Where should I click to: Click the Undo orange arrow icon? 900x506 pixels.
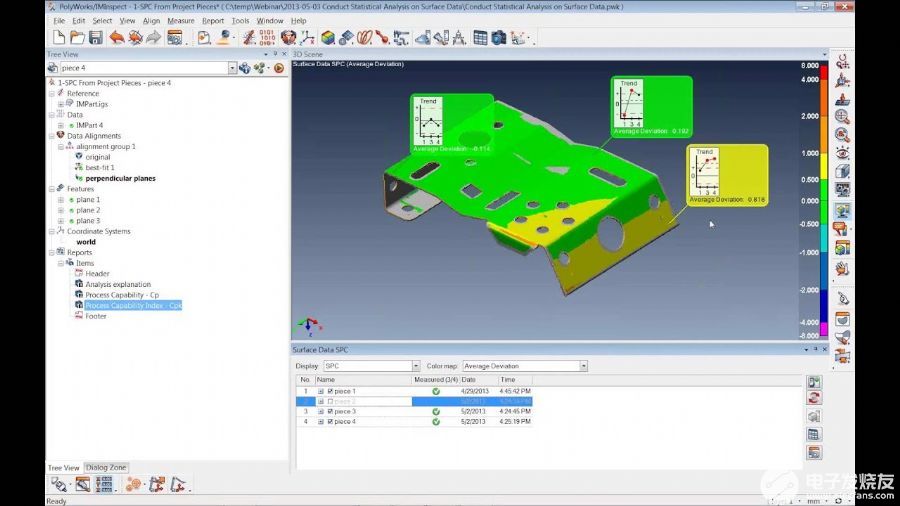(x=117, y=38)
